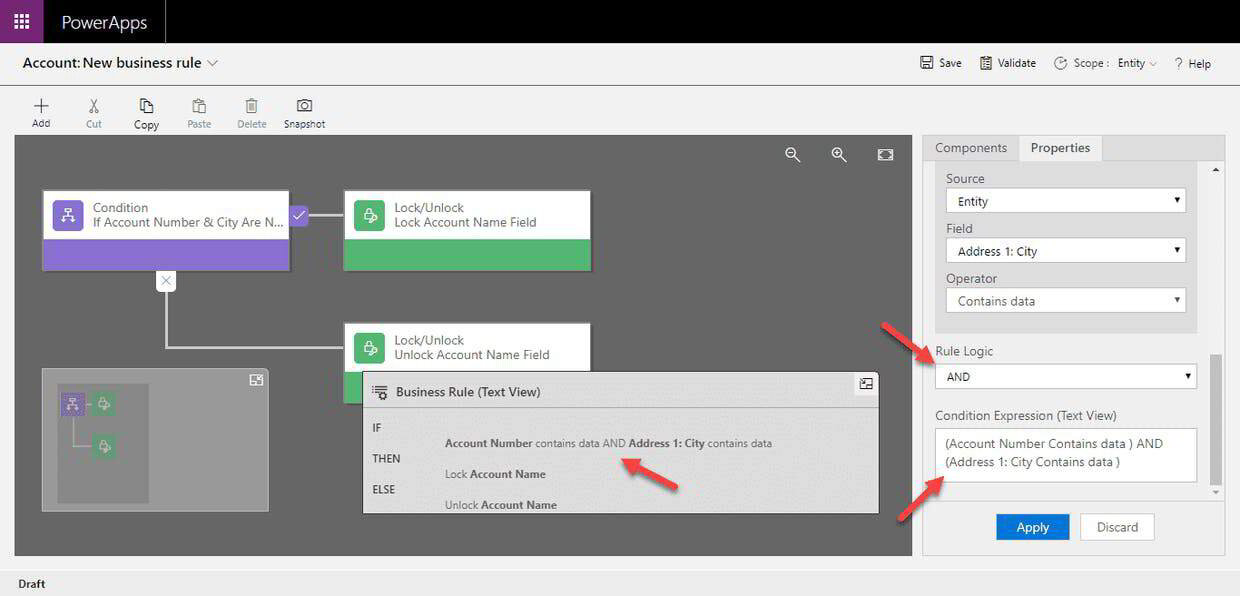The height and width of the screenshot is (596, 1240).
Task: Zoom in on the designer canvas
Action: point(838,155)
